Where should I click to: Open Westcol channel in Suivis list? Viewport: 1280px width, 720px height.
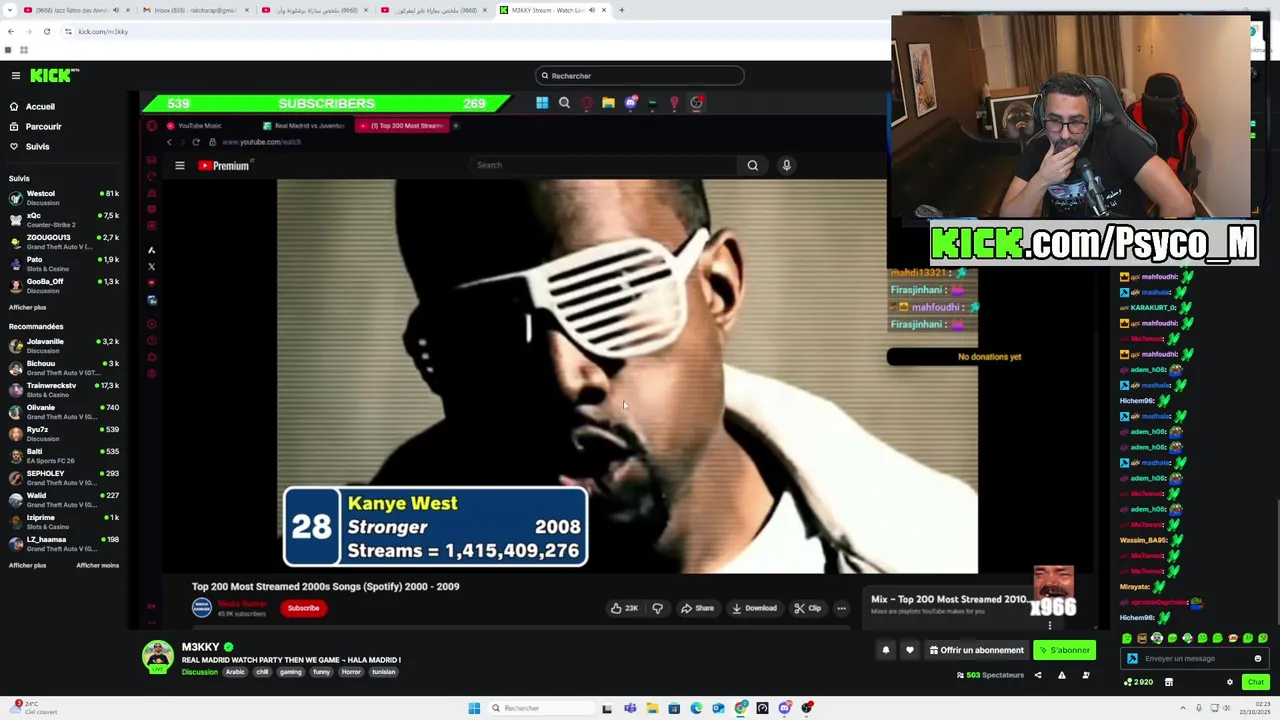click(62, 197)
